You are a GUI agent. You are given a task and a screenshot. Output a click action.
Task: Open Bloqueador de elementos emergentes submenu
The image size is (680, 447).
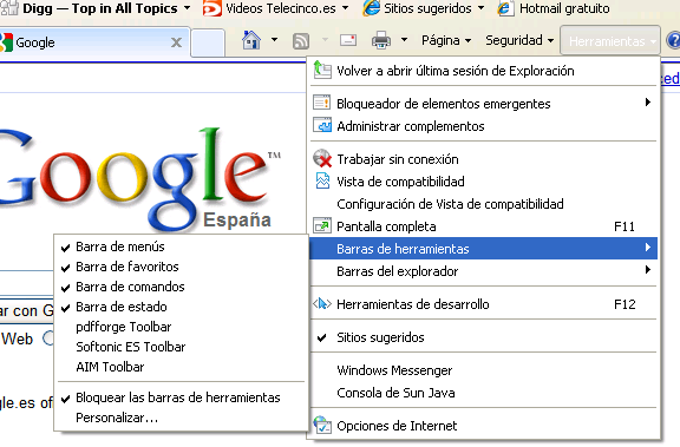tap(484, 103)
